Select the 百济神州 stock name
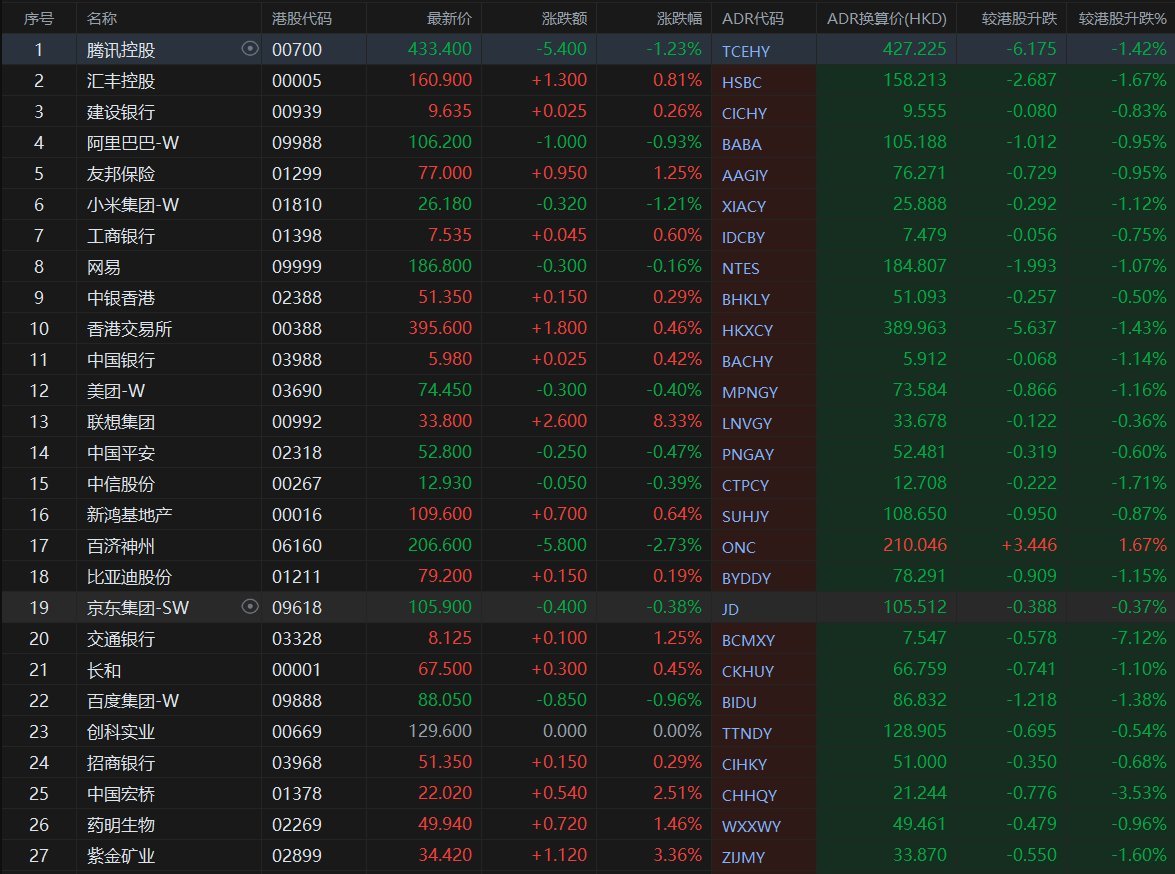 click(x=121, y=546)
